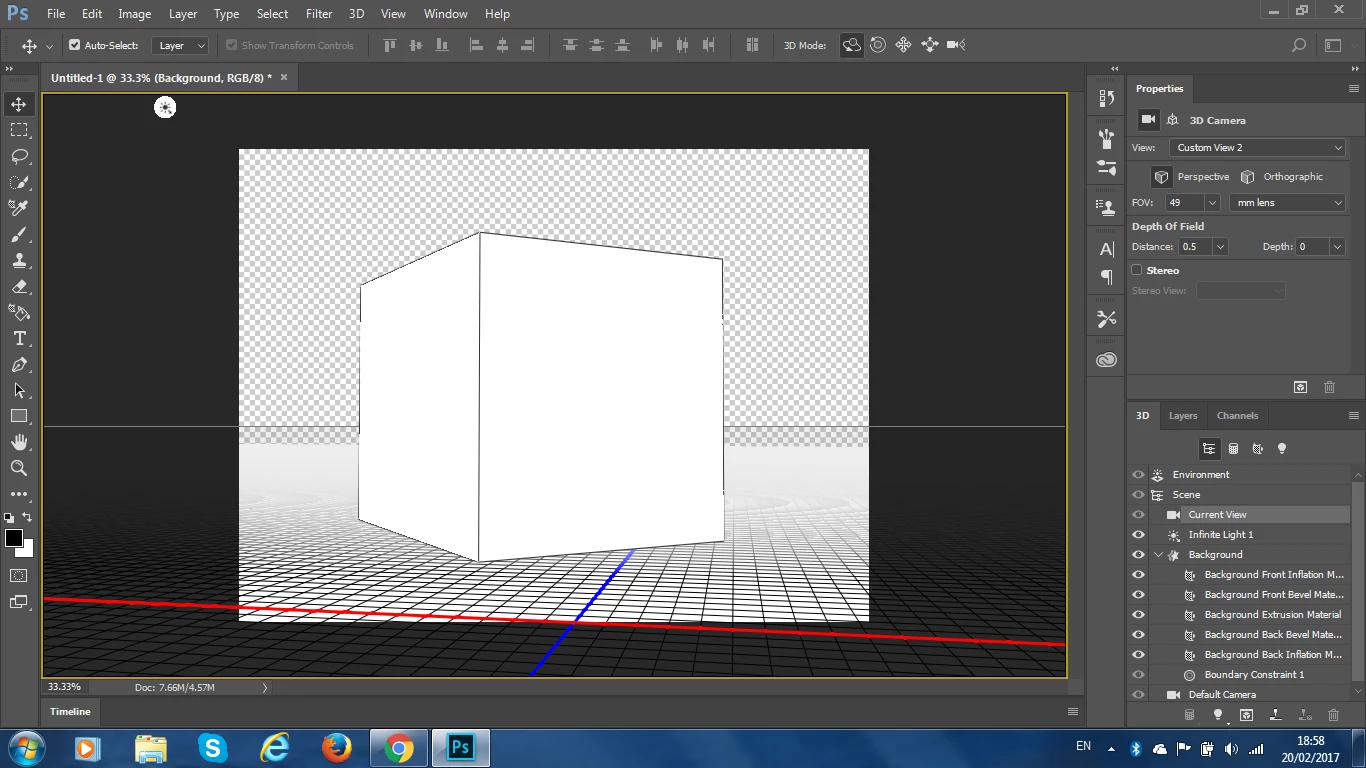1366x768 pixels.
Task: Choose the Orthographic camera button
Action: coord(1281,177)
